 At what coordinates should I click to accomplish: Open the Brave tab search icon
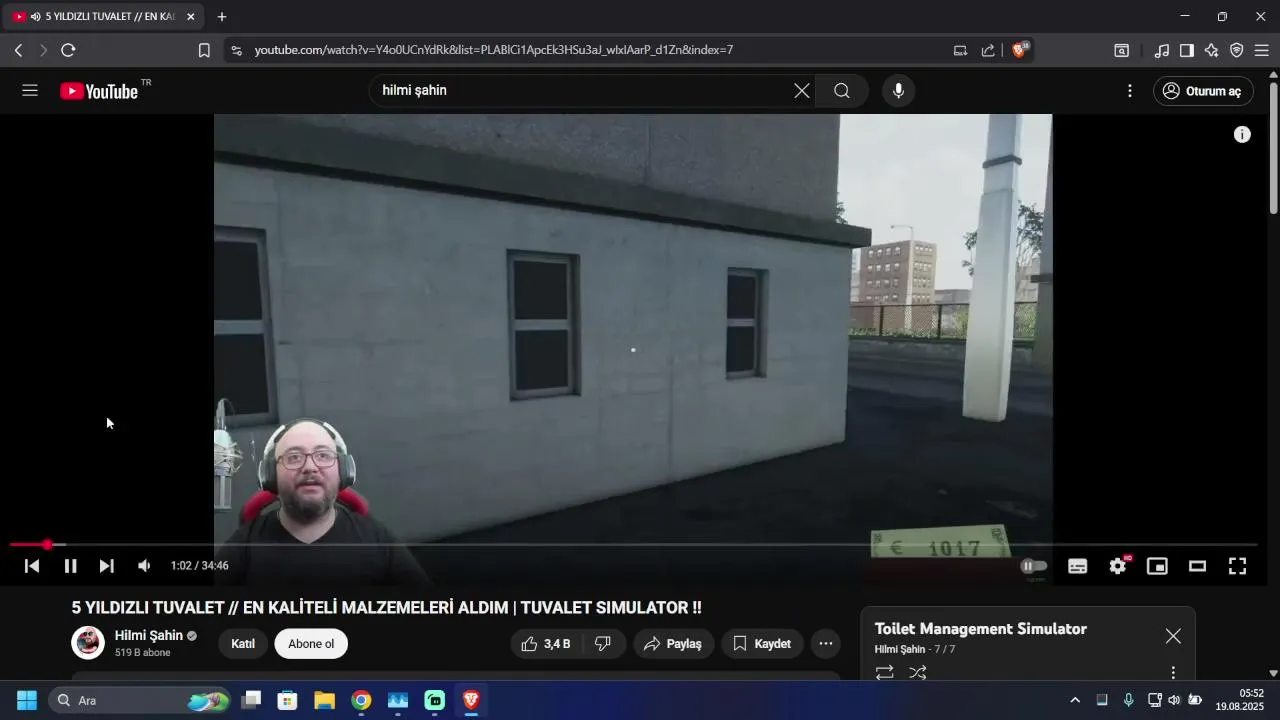coord(1122,50)
